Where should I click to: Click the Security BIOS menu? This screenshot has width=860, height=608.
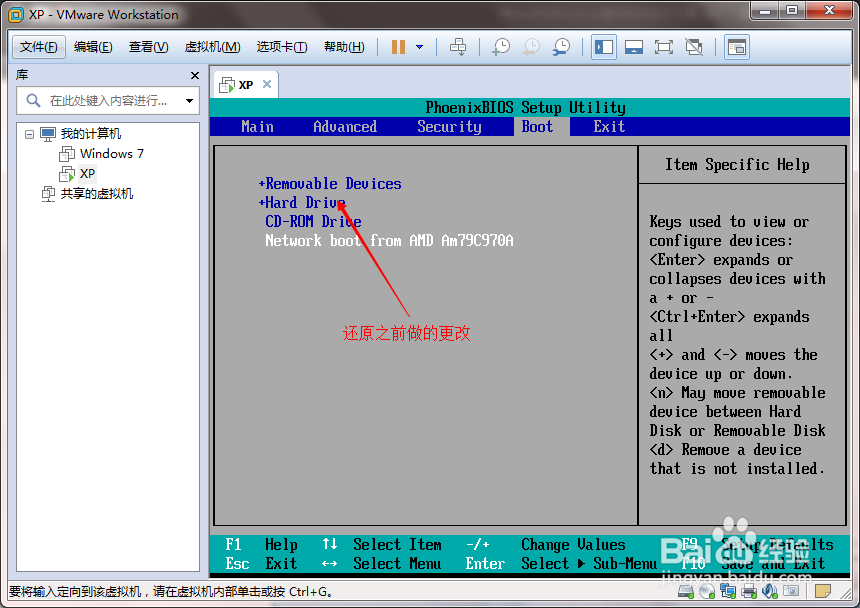coord(449,127)
